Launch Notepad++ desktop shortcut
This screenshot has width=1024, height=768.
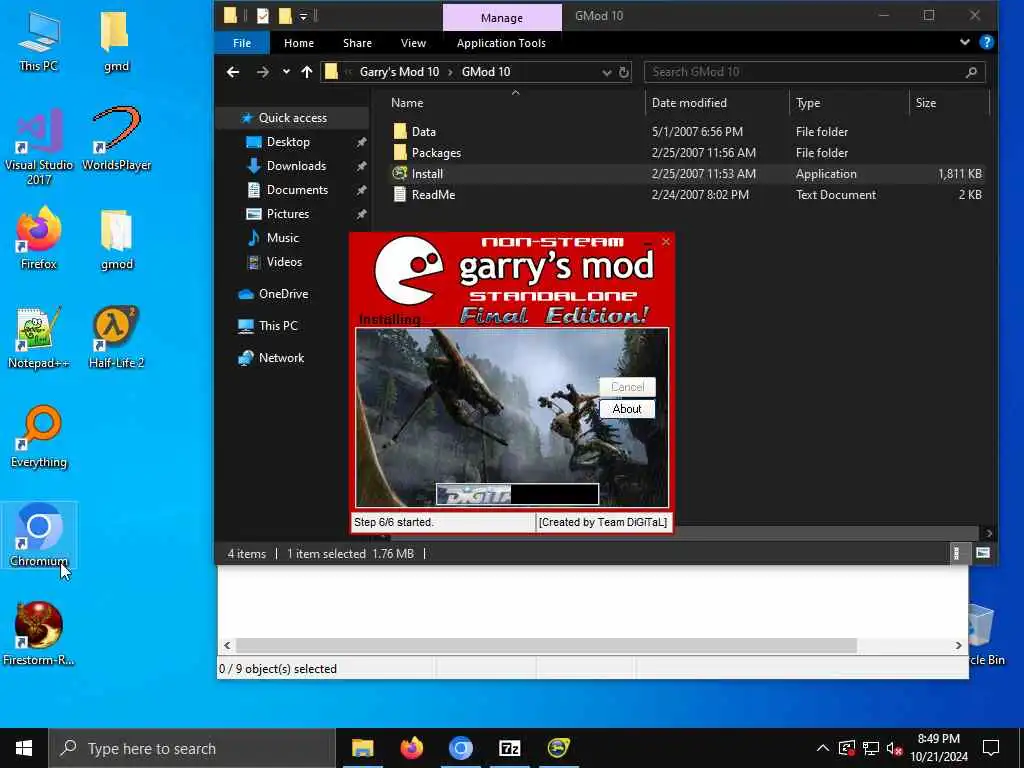point(39,338)
